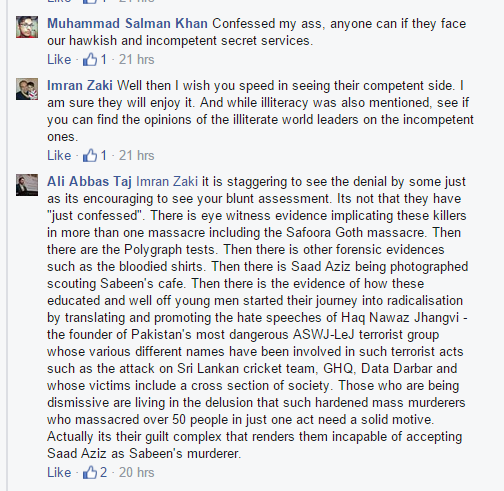Image resolution: width=504 pixels, height=491 pixels.
Task: Open the Imran Zaki commenter name link
Action: pyautogui.click(x=80, y=86)
